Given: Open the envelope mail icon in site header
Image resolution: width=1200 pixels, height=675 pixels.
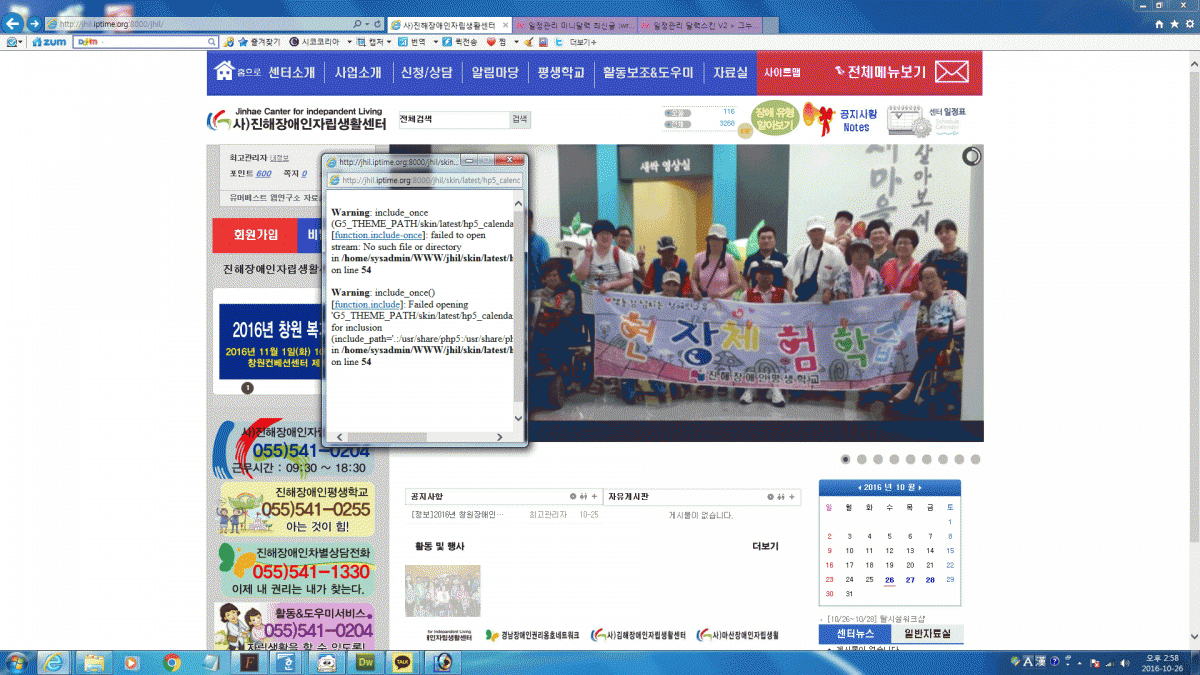Looking at the screenshot, I should point(951,72).
